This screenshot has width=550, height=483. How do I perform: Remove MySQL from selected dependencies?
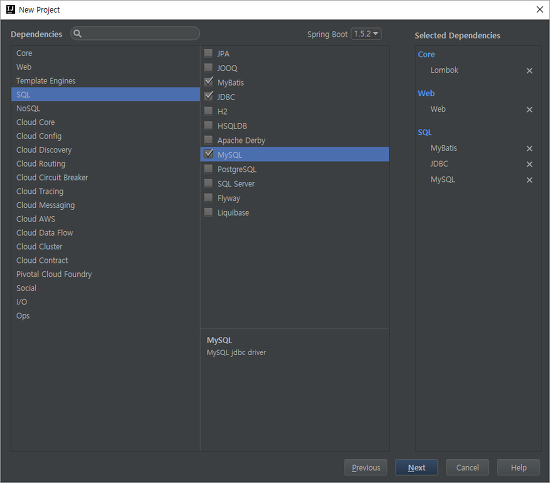coord(529,180)
